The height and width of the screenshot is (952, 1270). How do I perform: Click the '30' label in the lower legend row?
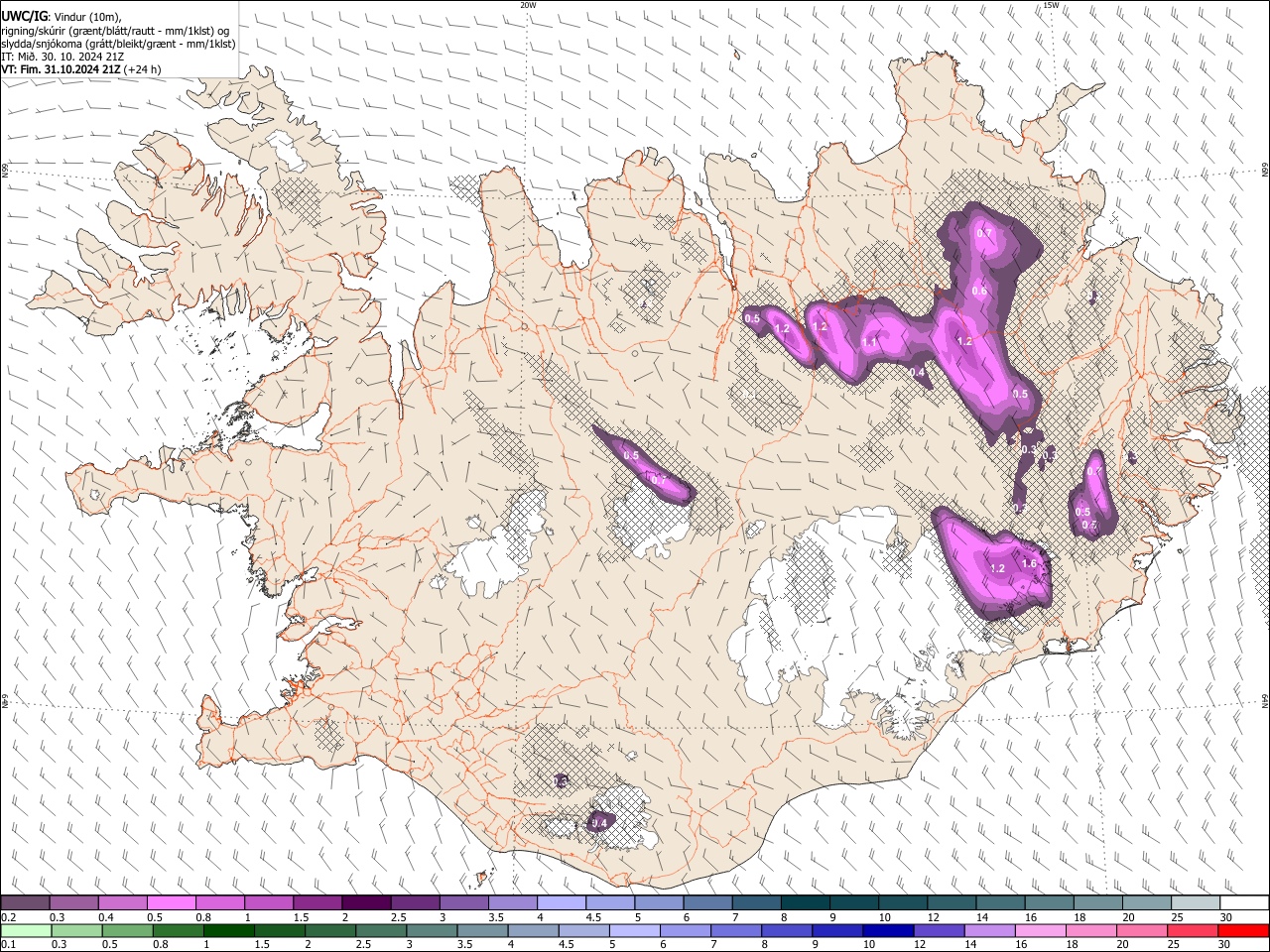[x=1226, y=944]
